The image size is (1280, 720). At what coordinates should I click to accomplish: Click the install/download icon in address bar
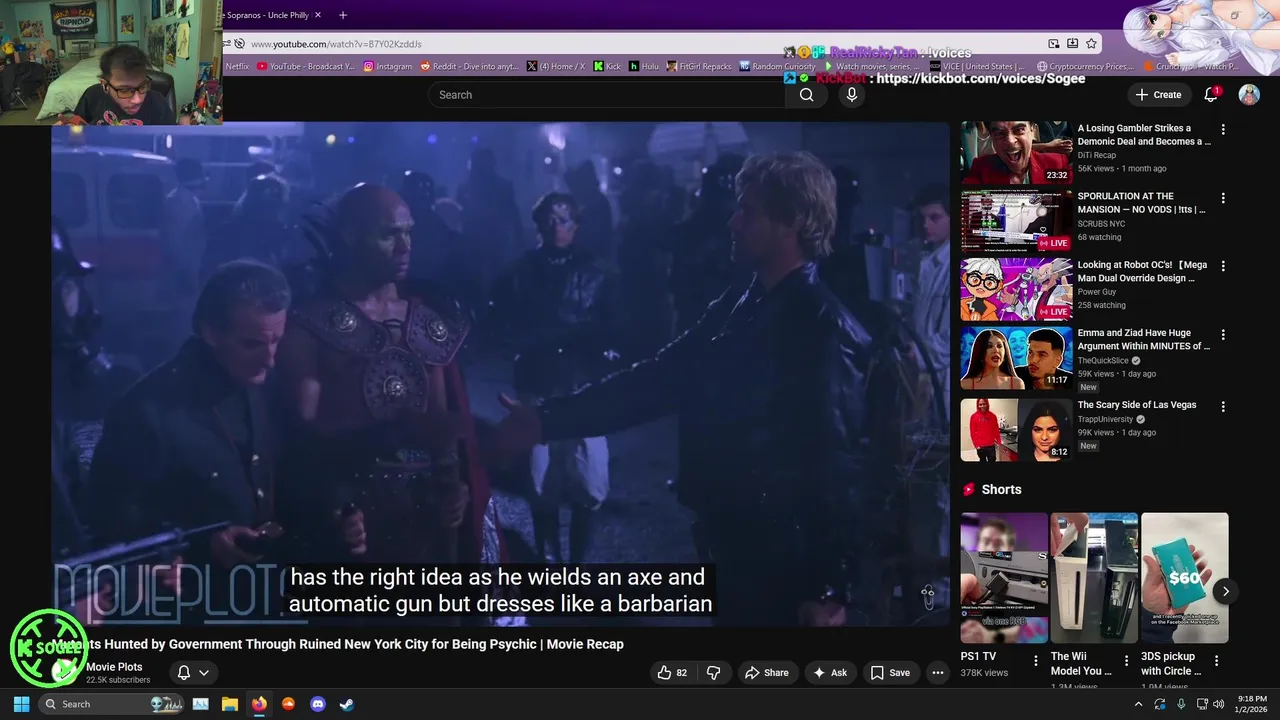point(1072,44)
